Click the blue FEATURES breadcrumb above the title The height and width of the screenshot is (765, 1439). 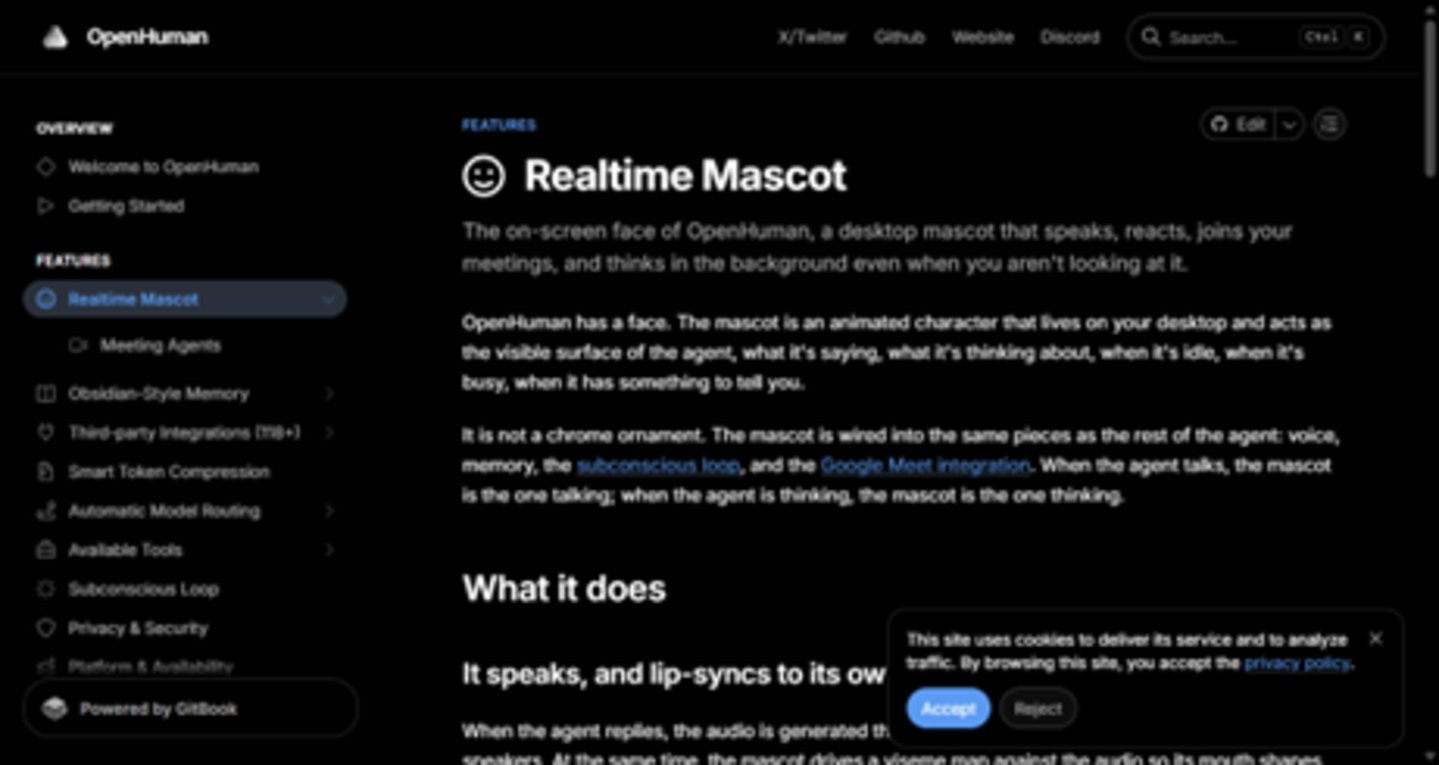tap(499, 125)
